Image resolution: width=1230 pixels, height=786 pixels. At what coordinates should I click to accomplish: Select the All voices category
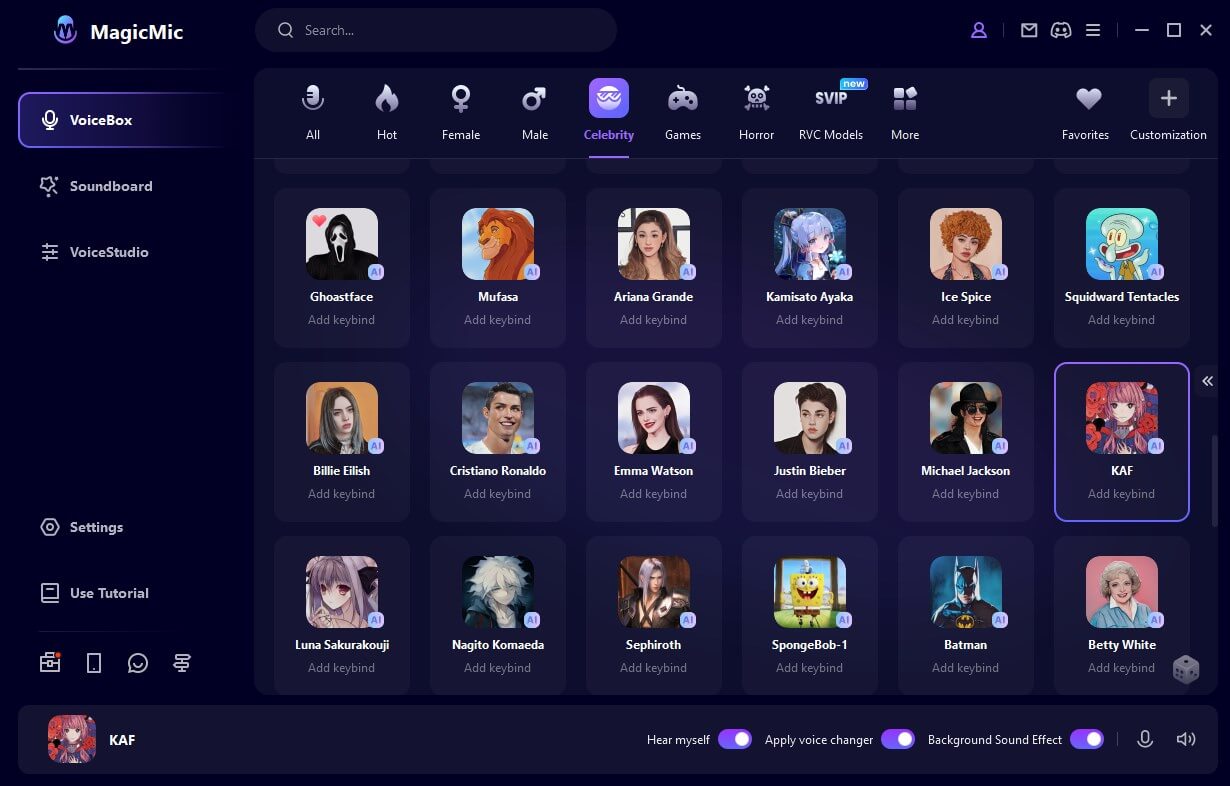click(313, 110)
